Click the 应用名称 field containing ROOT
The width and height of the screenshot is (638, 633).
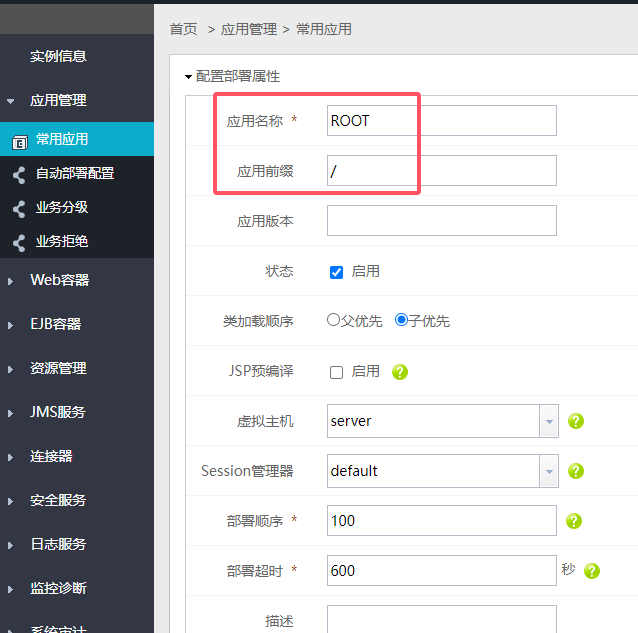[x=441, y=120]
